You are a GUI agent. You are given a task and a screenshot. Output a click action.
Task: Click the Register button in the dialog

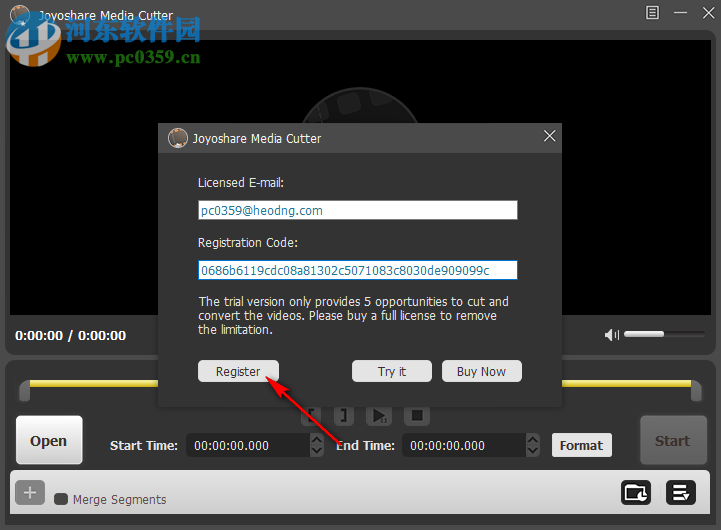click(238, 371)
